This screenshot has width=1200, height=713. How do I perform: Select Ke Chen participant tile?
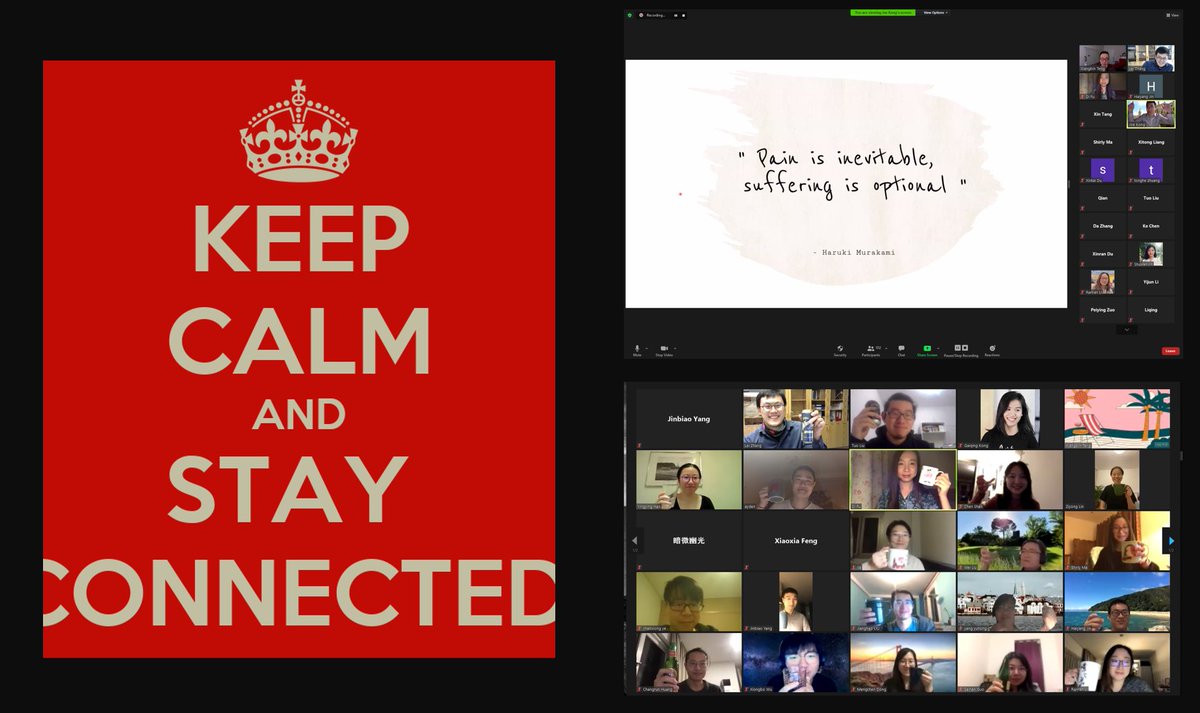1151,226
